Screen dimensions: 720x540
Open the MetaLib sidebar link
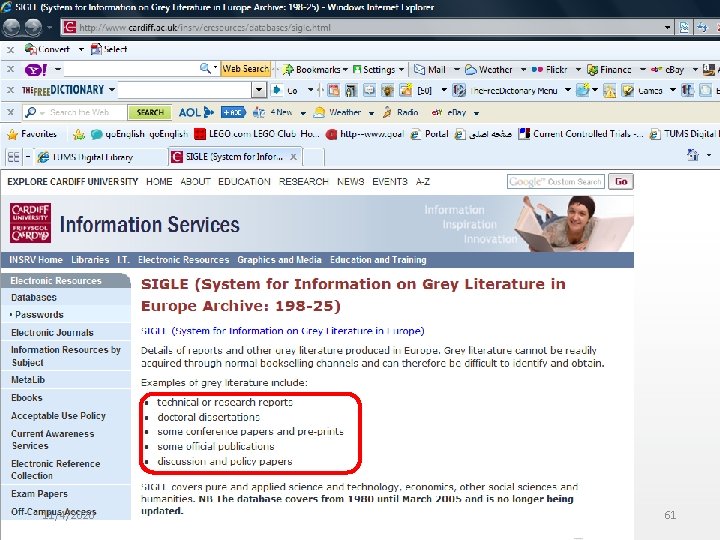(28, 379)
